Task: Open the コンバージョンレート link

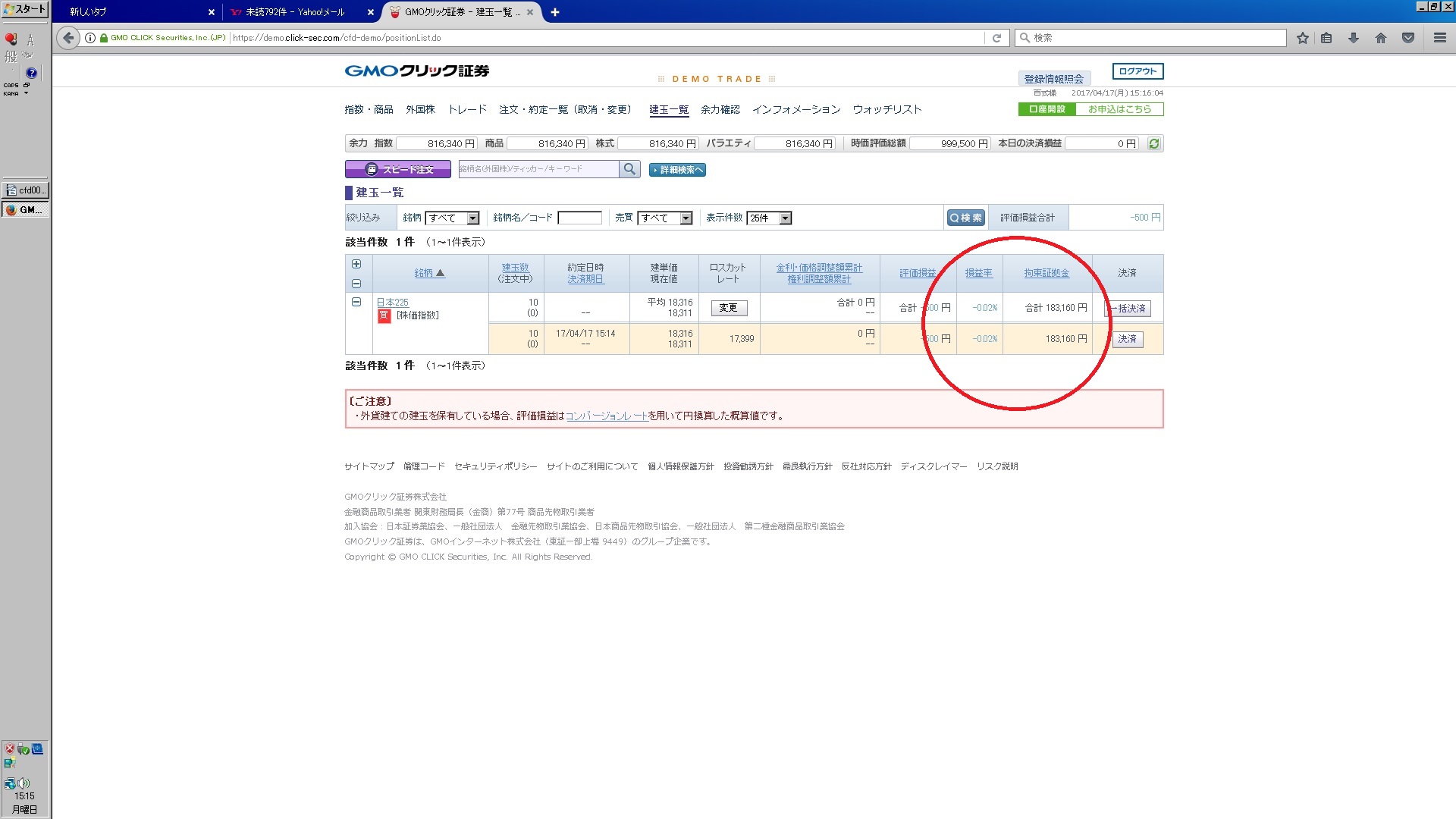Action: [x=607, y=416]
